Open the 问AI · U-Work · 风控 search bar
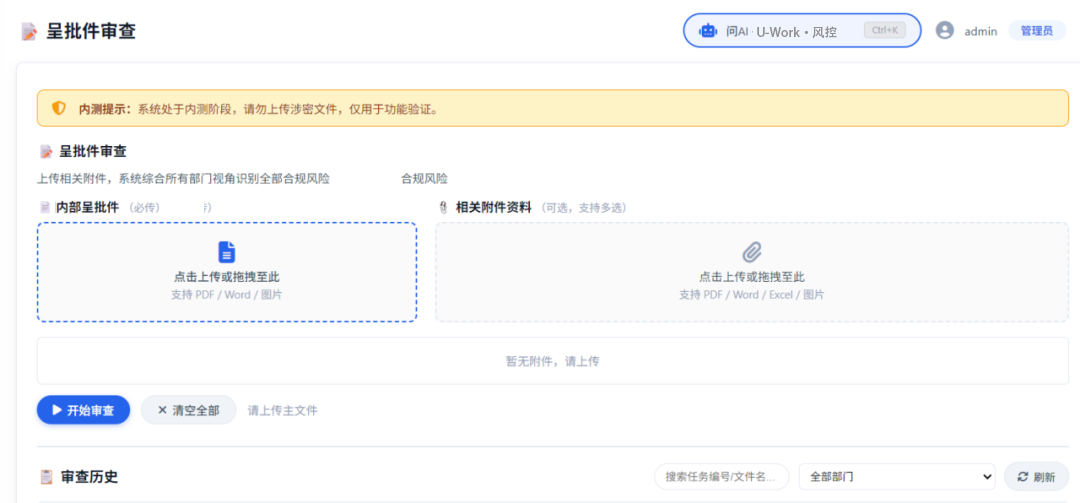This screenshot has width=1080, height=503. point(802,30)
